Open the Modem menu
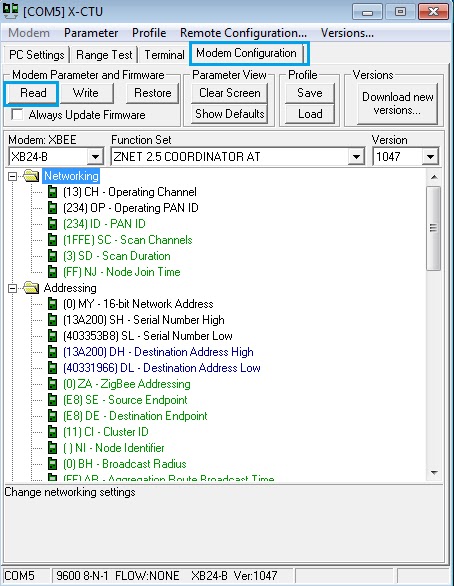The width and height of the screenshot is (454, 586). [x=29, y=33]
